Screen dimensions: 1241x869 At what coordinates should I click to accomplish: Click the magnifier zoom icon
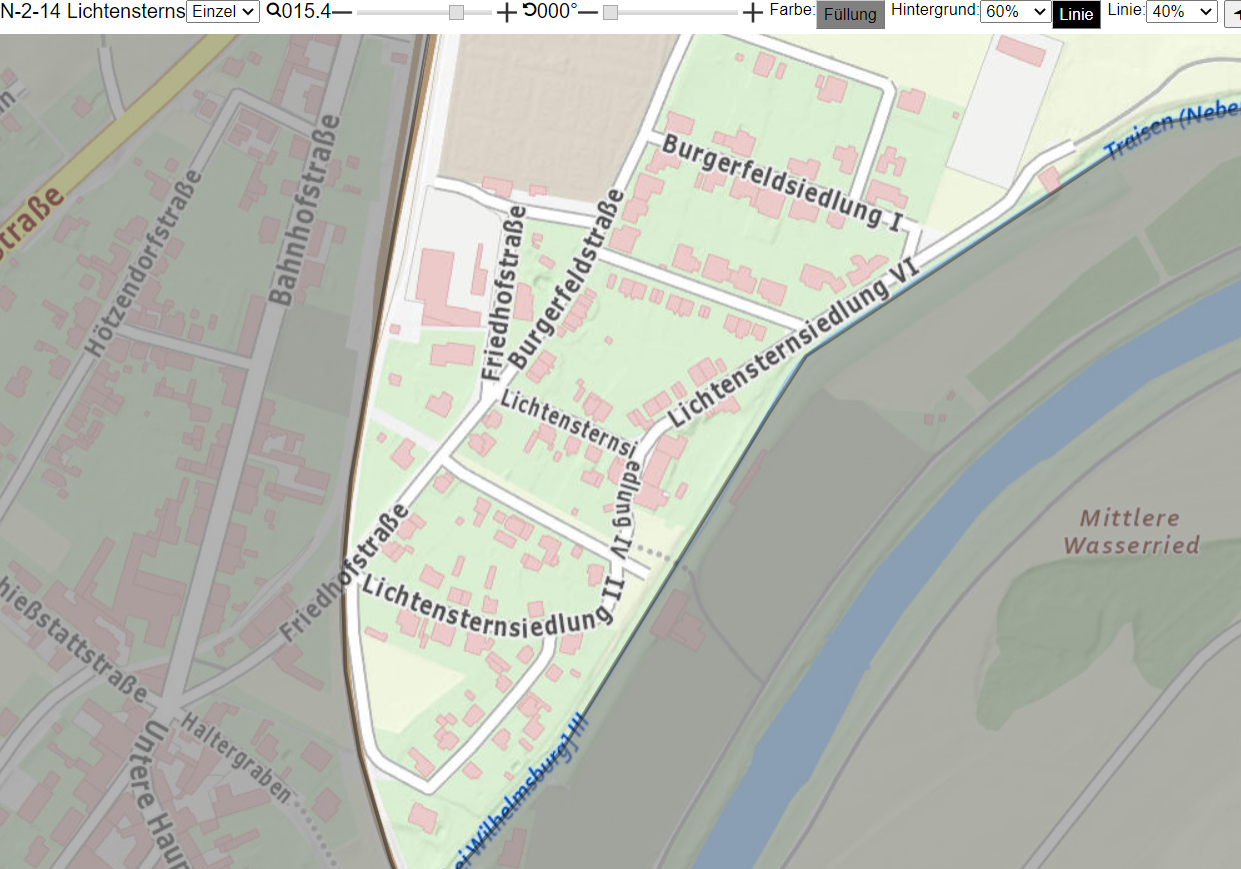click(273, 12)
